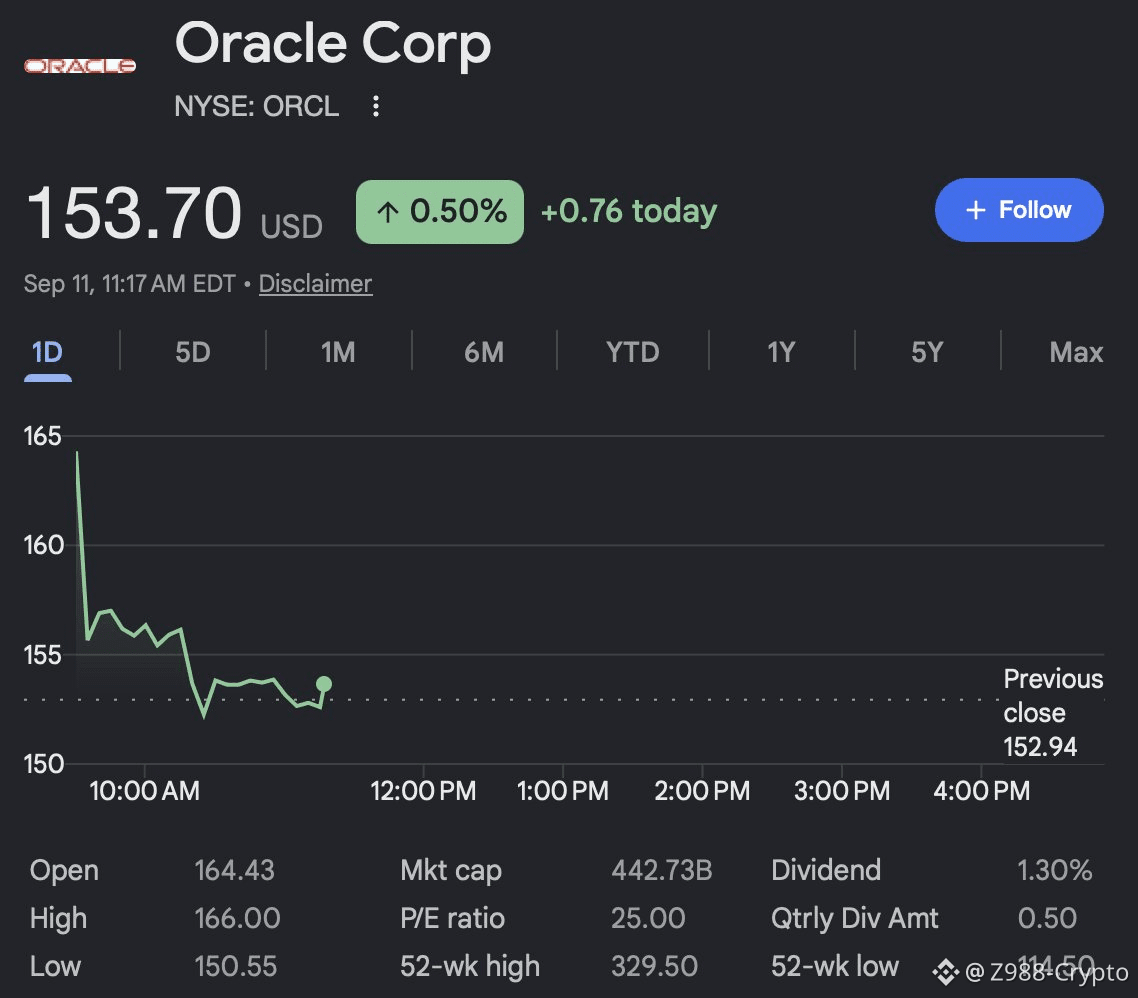Click the Mkt cap value 442.73B
The width and height of the screenshot is (1138, 998).
point(662,870)
